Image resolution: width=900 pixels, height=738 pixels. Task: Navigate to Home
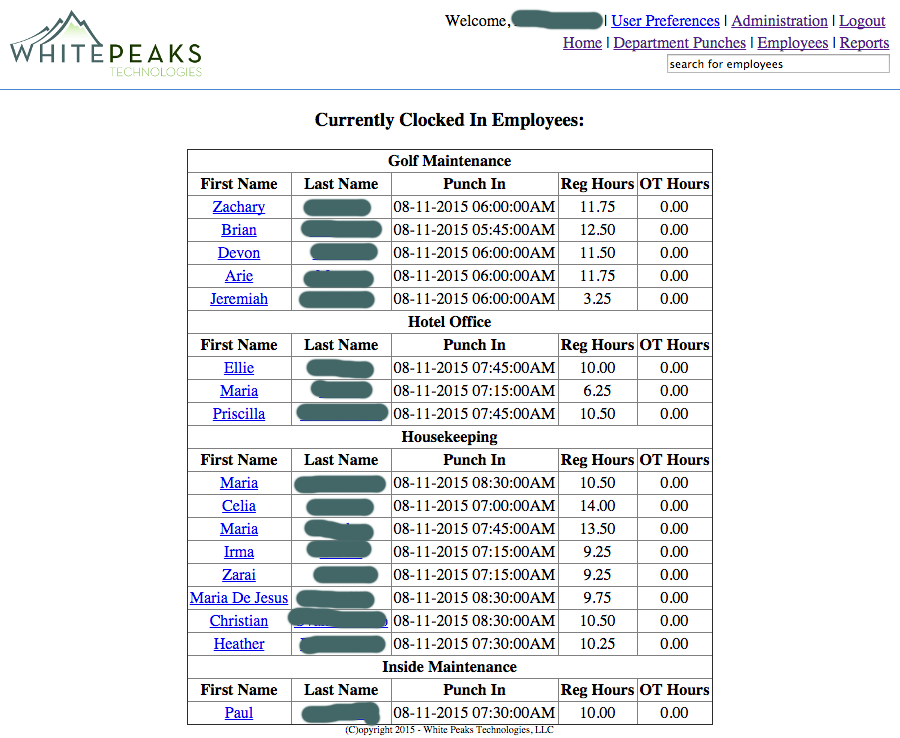582,42
